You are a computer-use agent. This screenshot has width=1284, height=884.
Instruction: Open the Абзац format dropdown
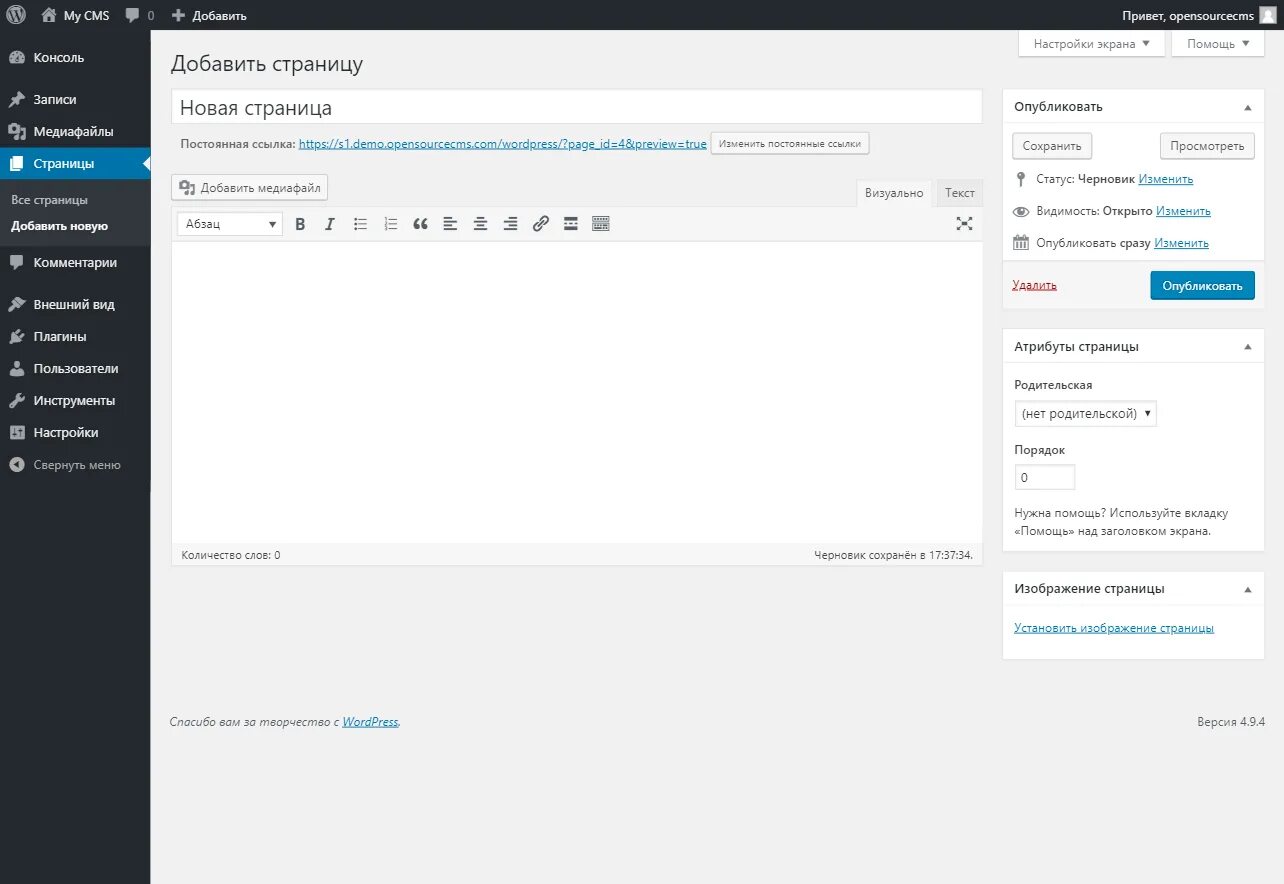(x=230, y=224)
